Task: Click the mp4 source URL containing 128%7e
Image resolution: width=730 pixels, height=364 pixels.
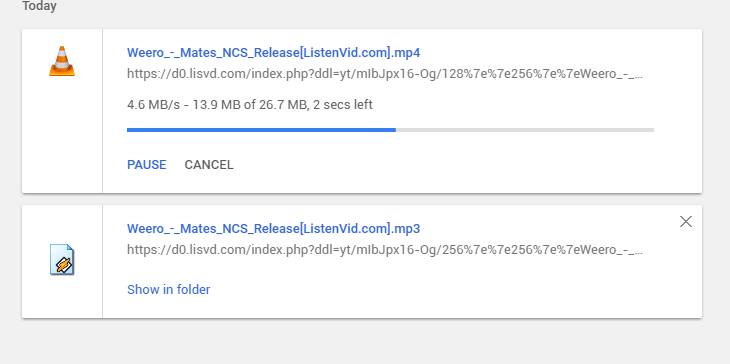Action: click(385, 74)
